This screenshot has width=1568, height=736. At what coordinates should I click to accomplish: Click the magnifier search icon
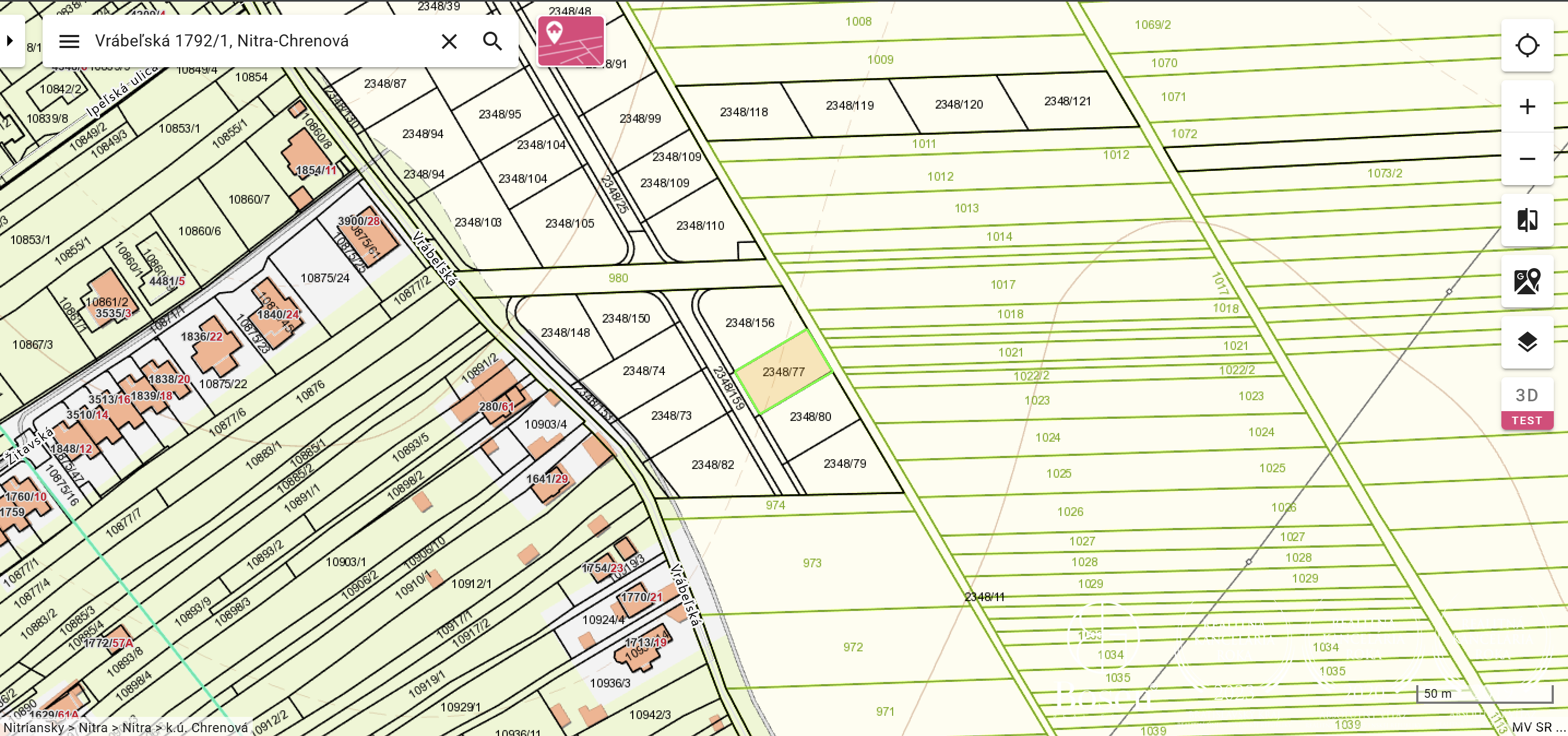click(x=492, y=41)
